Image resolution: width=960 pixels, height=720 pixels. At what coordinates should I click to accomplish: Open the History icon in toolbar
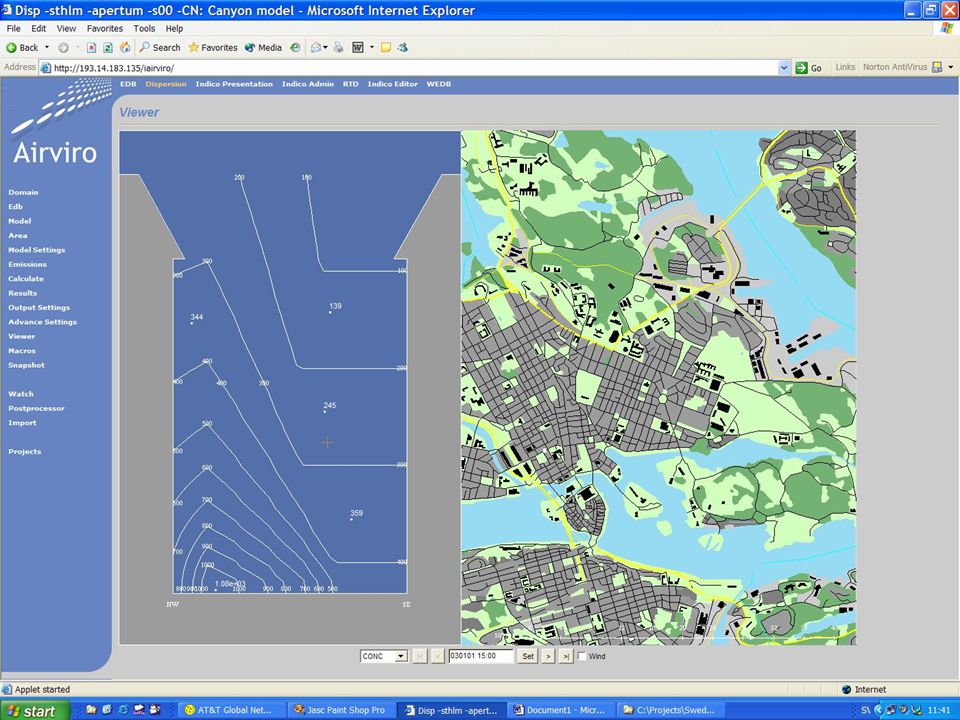click(x=295, y=47)
